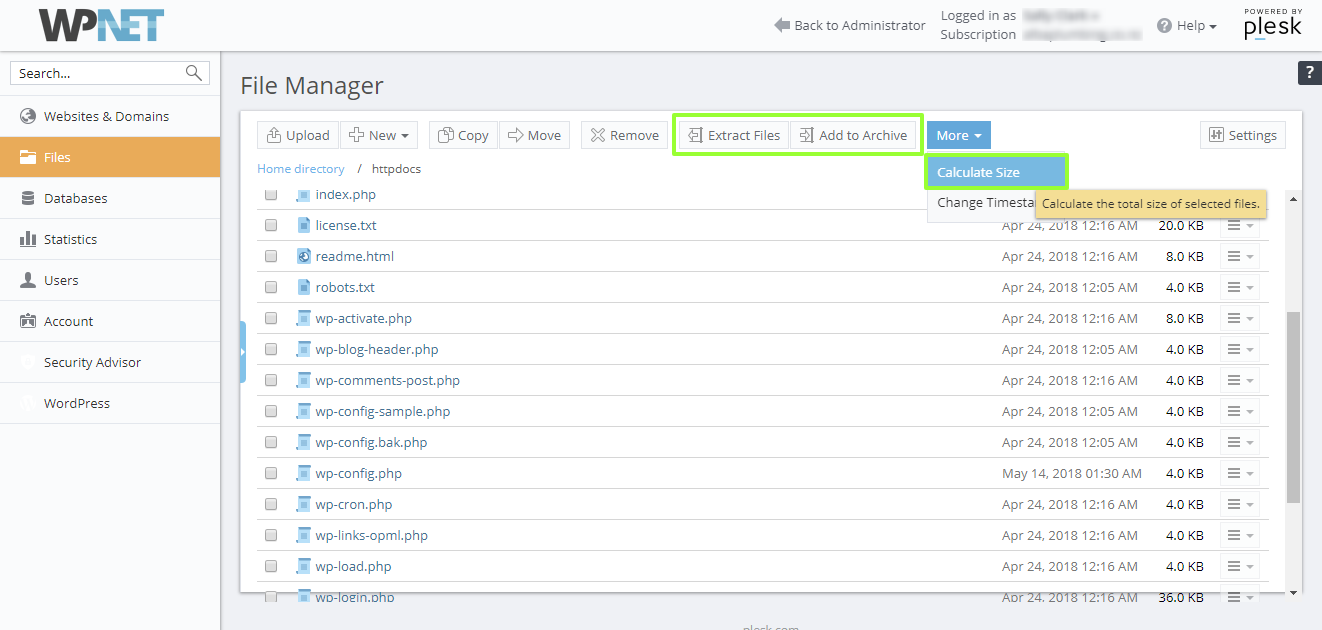Click the Add to Archive toolbar icon
Screen dimensions: 1322x630
click(807, 135)
